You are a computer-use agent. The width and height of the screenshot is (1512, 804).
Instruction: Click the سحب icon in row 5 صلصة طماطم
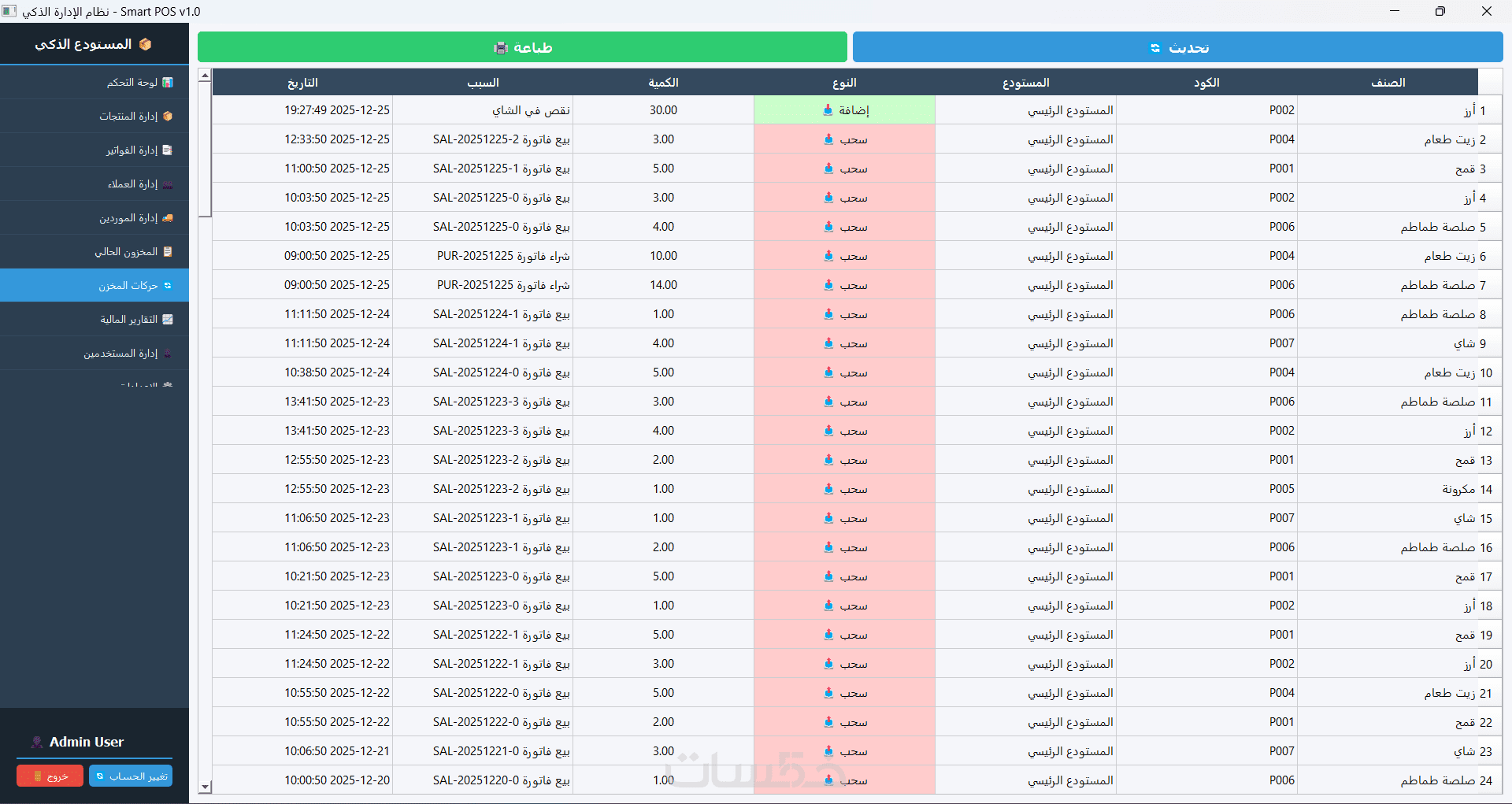(828, 227)
